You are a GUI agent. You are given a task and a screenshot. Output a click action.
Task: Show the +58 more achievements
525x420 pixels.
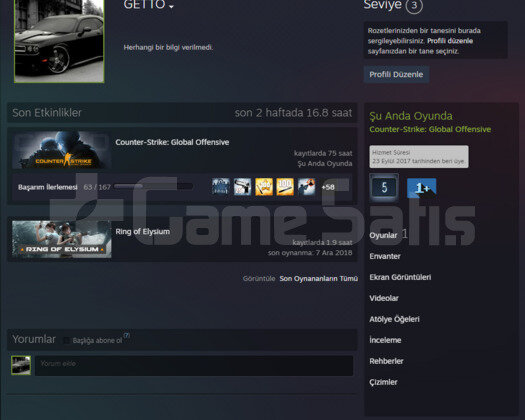[x=328, y=187]
